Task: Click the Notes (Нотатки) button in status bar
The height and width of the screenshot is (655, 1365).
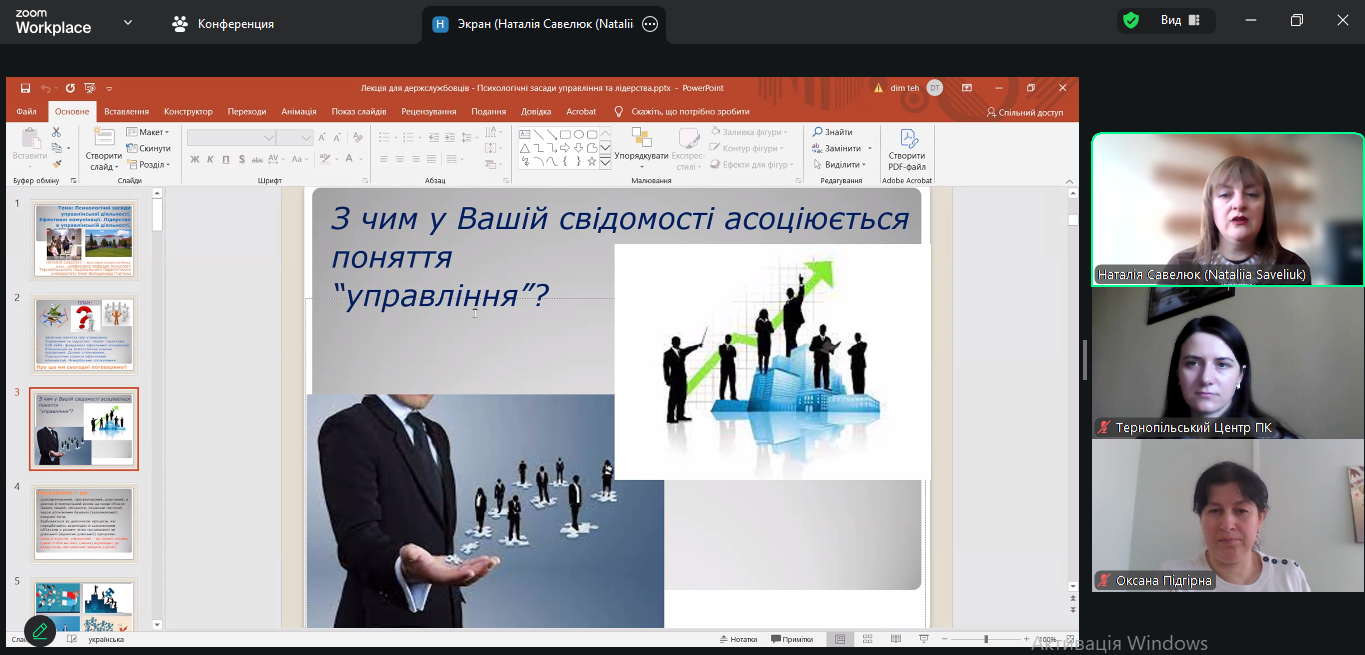Action: tap(738, 639)
